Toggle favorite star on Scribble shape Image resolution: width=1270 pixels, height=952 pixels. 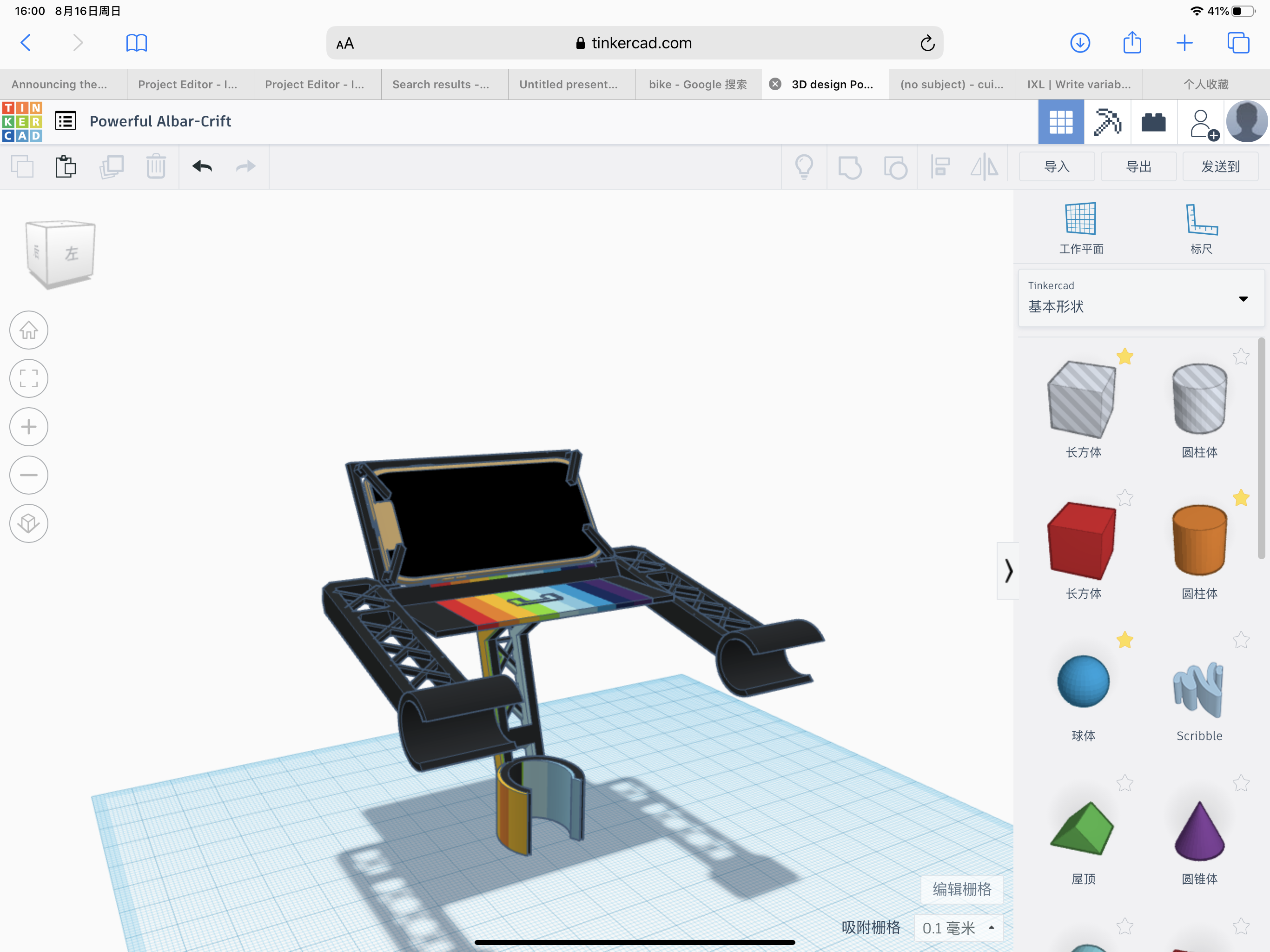point(1241,640)
